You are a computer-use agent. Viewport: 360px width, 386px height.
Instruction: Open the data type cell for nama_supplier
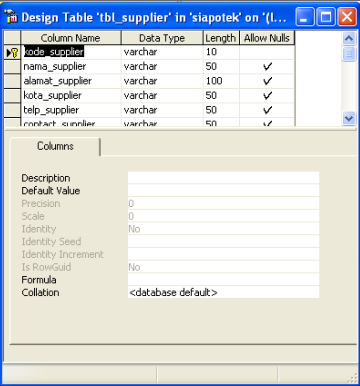[x=162, y=67]
